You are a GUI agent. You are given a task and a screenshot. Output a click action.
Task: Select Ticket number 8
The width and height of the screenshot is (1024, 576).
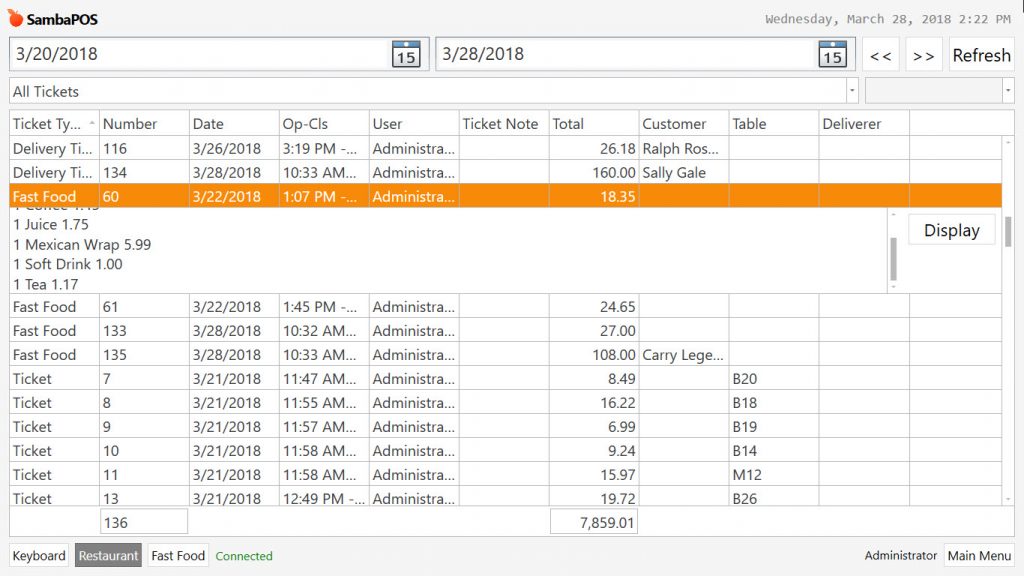505,402
